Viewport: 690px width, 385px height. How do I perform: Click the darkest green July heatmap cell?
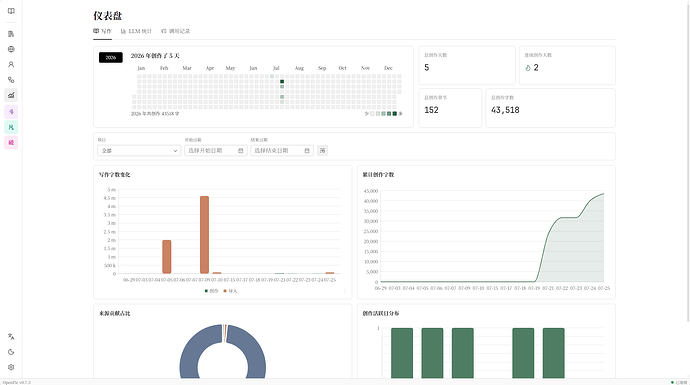(282, 81)
